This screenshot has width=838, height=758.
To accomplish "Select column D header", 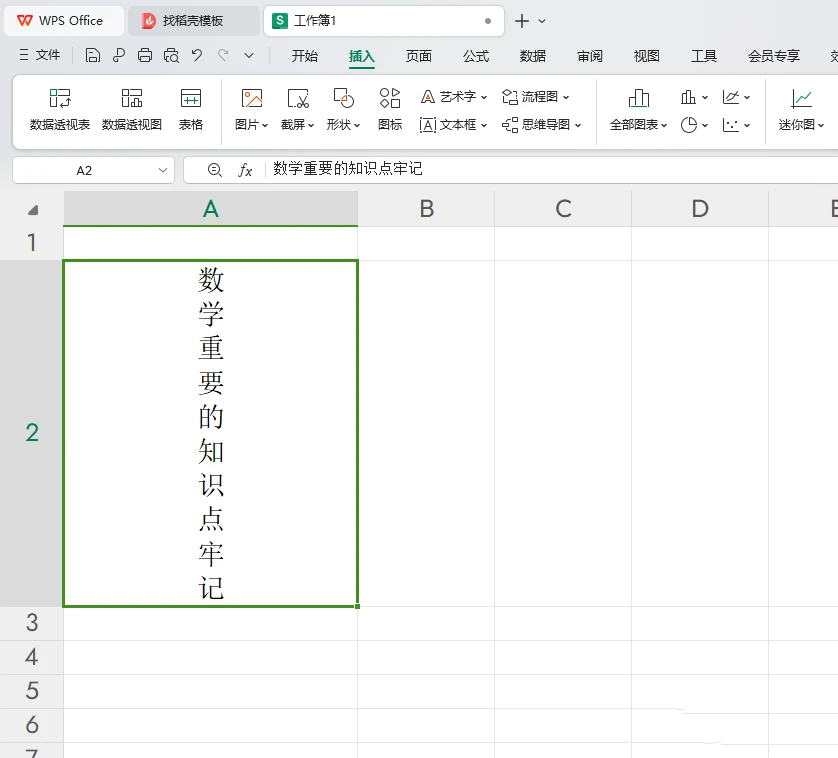I will click(700, 208).
